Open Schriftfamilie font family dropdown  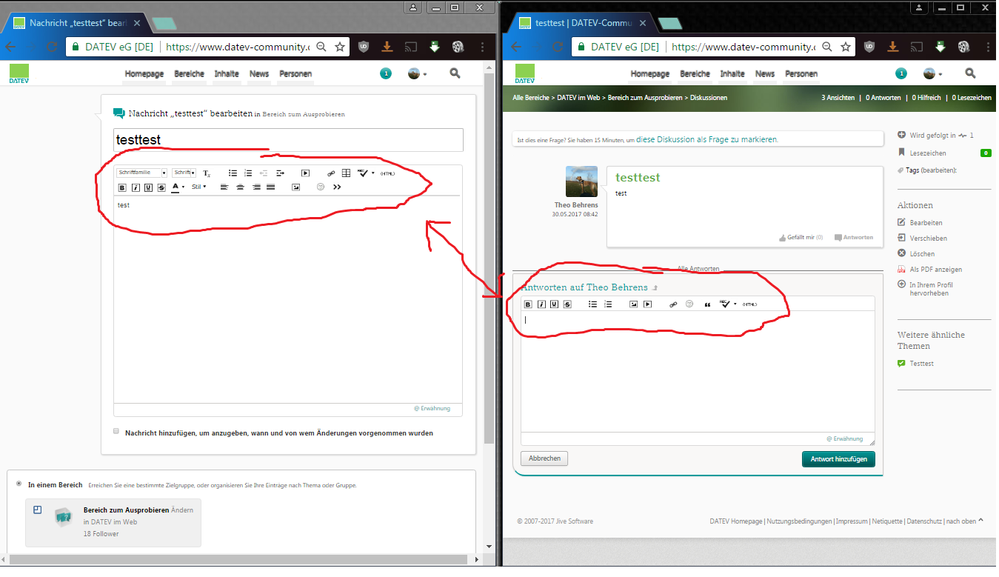click(x=141, y=173)
